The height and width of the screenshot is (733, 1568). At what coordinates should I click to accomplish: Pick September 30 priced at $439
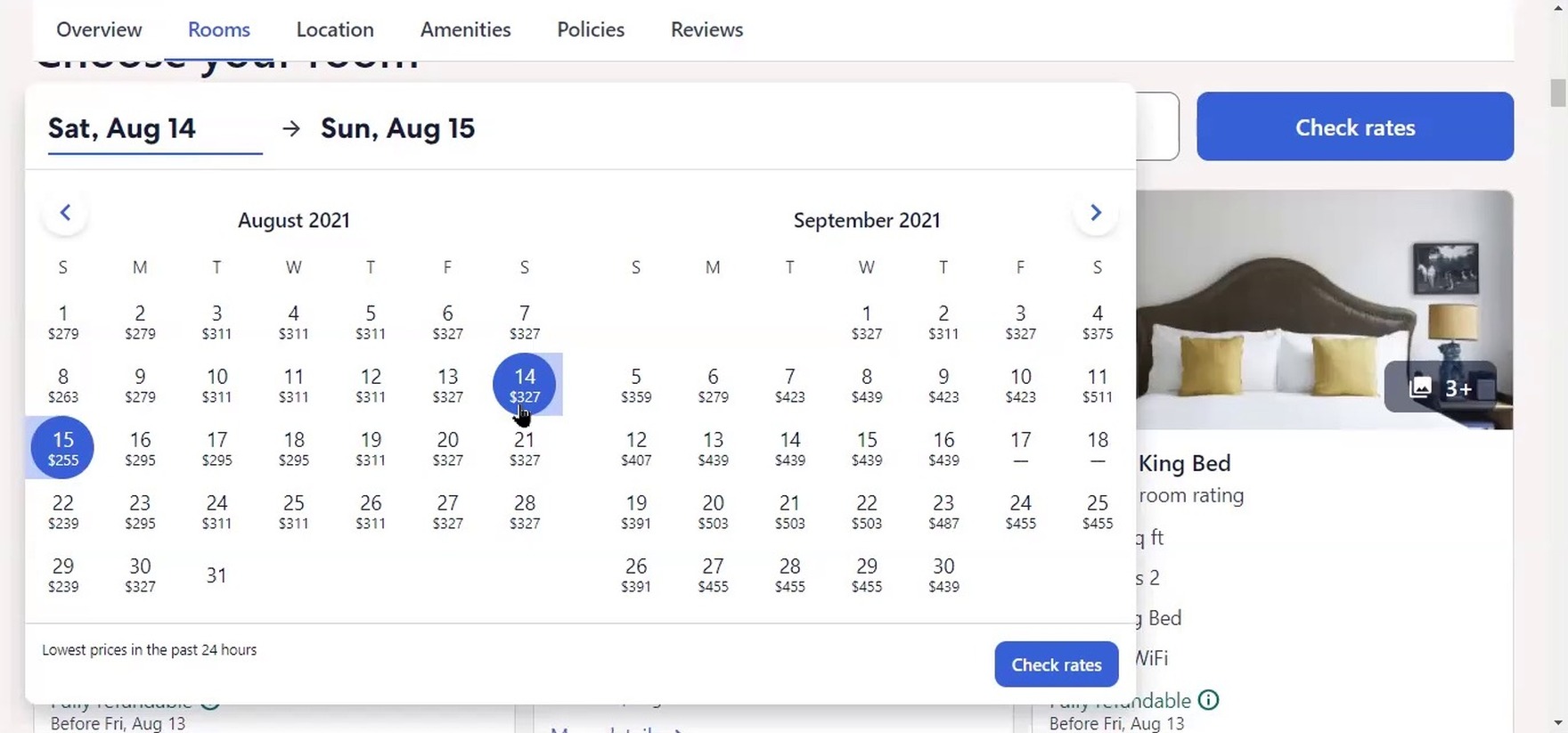943,574
